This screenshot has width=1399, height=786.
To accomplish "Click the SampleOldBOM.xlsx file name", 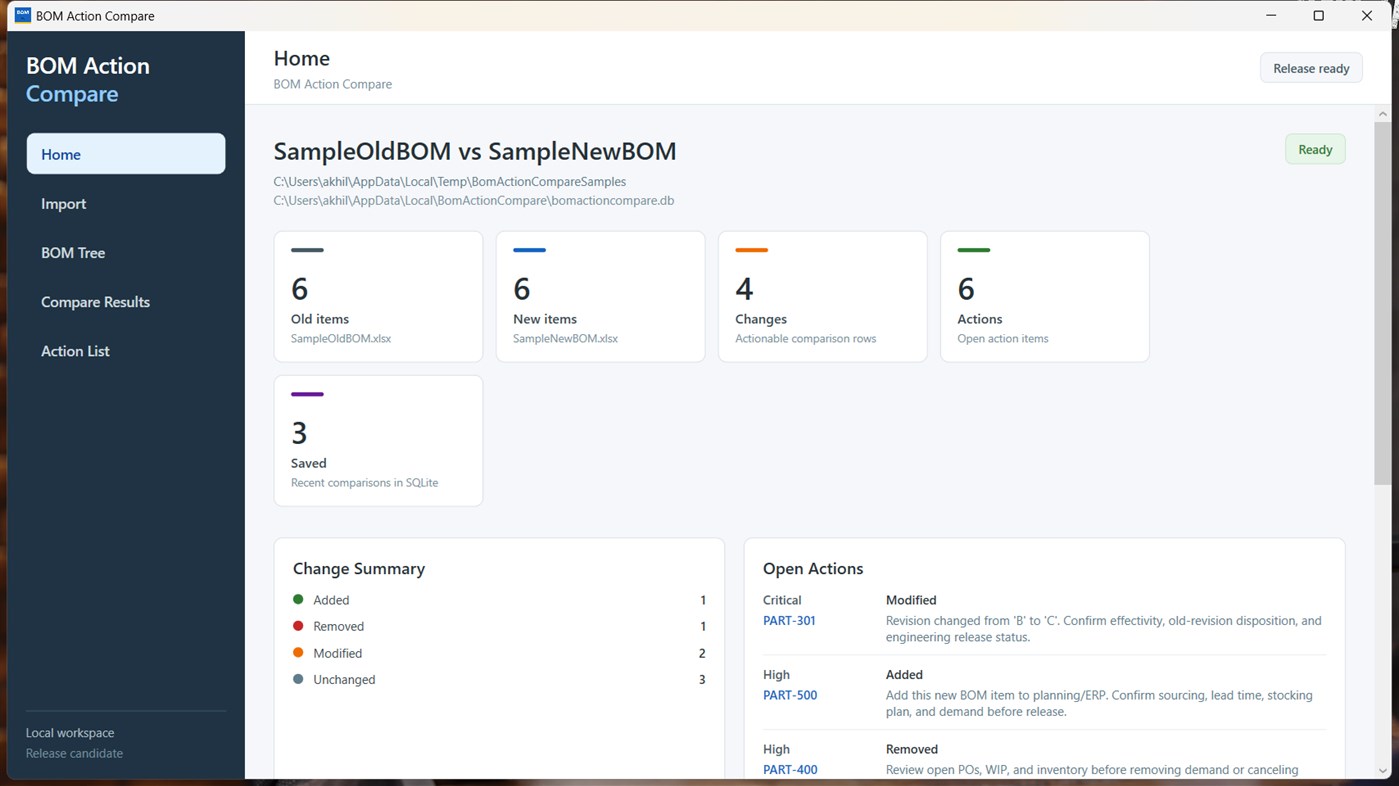I will click(341, 338).
